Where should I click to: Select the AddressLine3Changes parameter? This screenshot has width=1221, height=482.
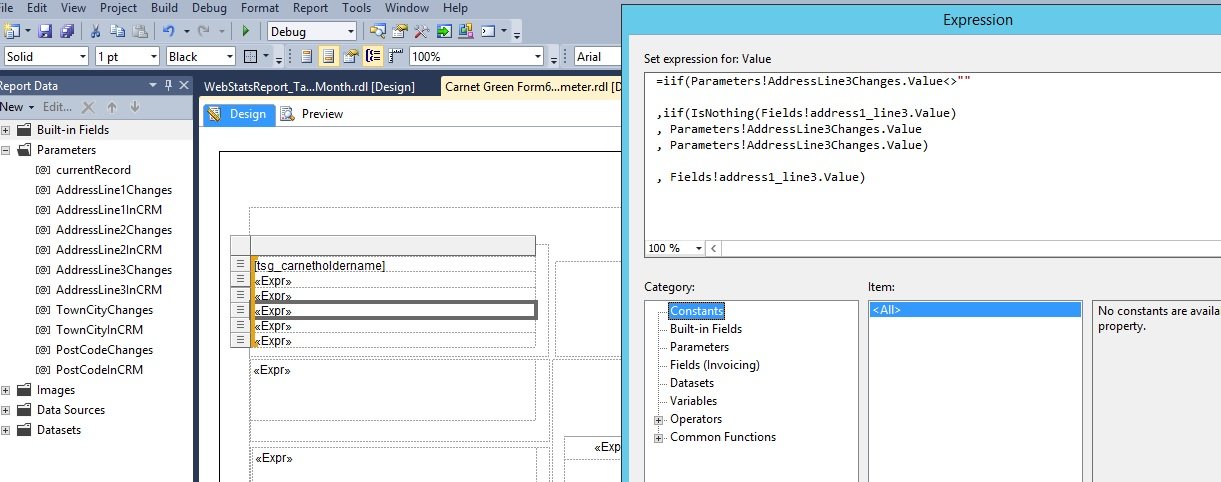click(113, 270)
